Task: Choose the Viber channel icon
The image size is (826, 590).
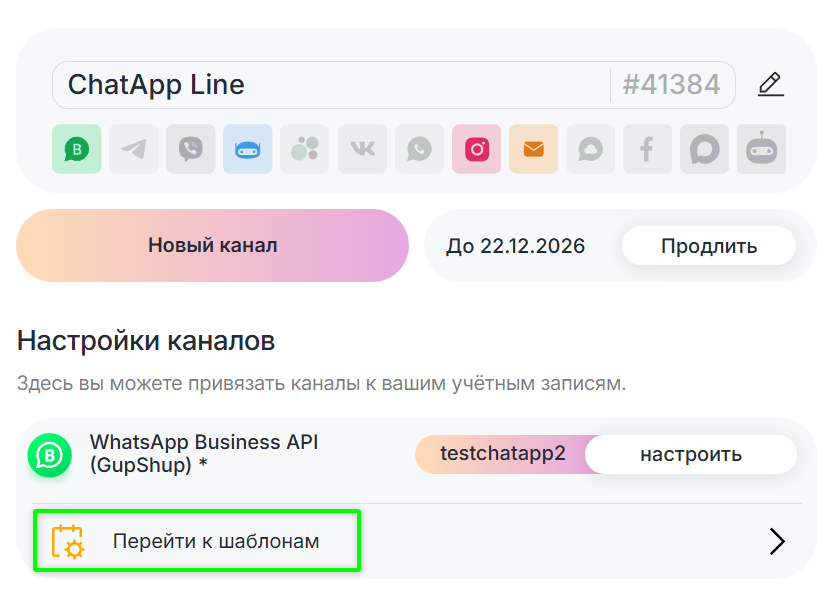Action: click(x=191, y=150)
